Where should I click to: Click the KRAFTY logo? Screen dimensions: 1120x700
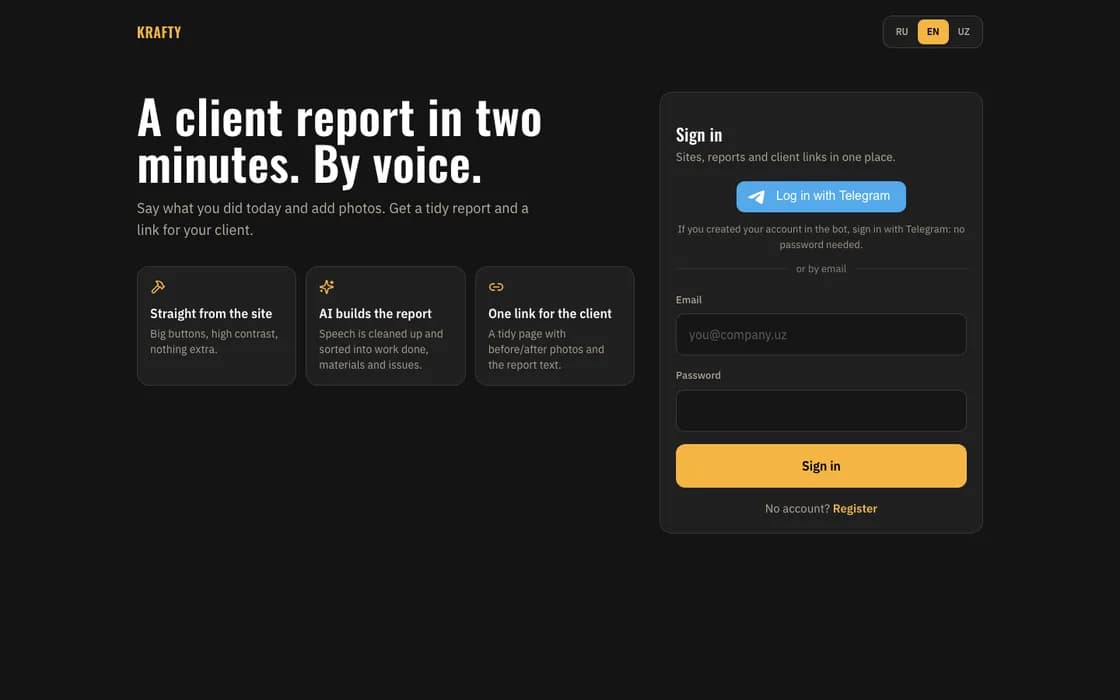(x=159, y=32)
